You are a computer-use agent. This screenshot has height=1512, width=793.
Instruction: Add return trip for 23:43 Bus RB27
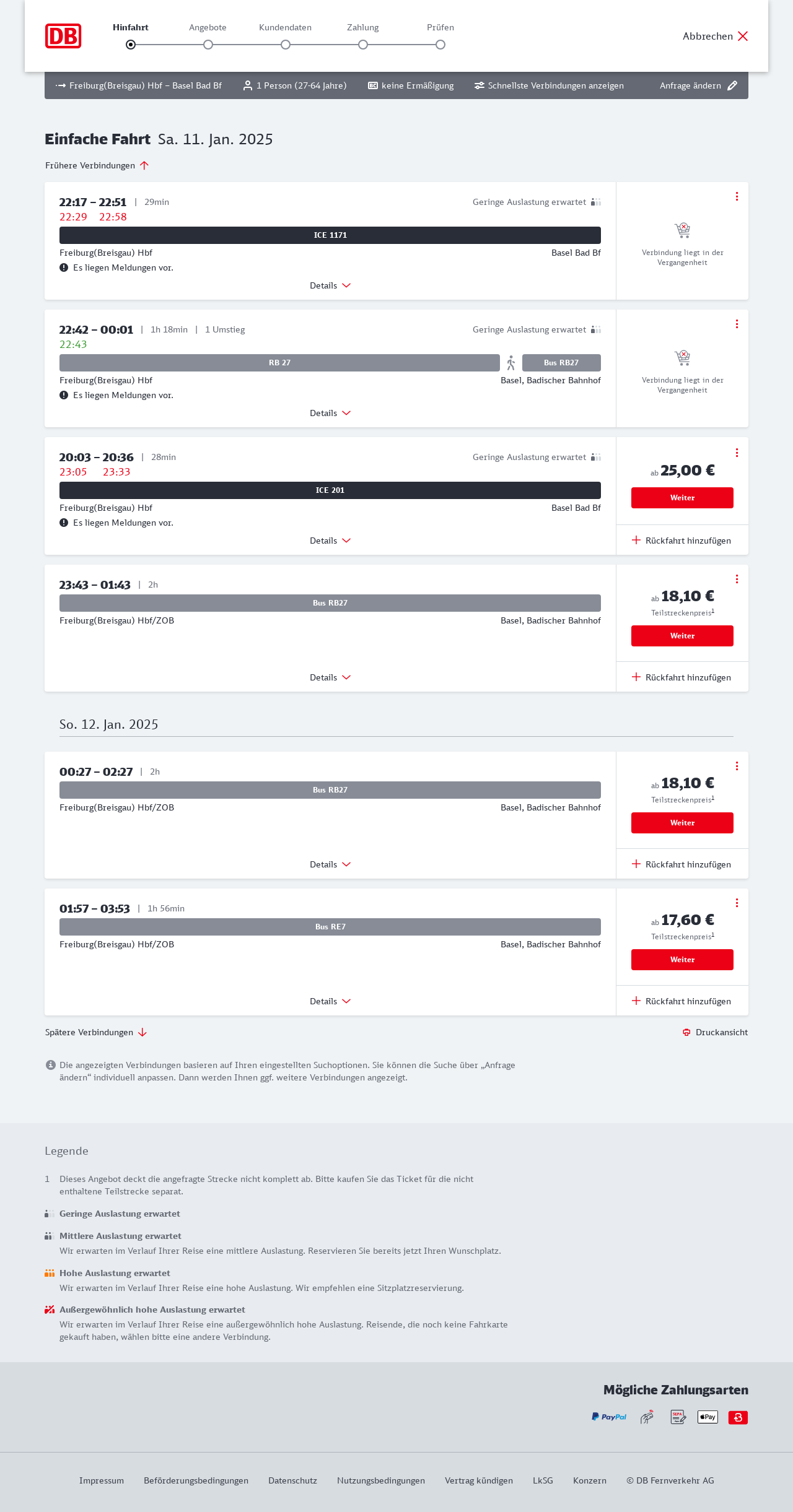coord(681,677)
